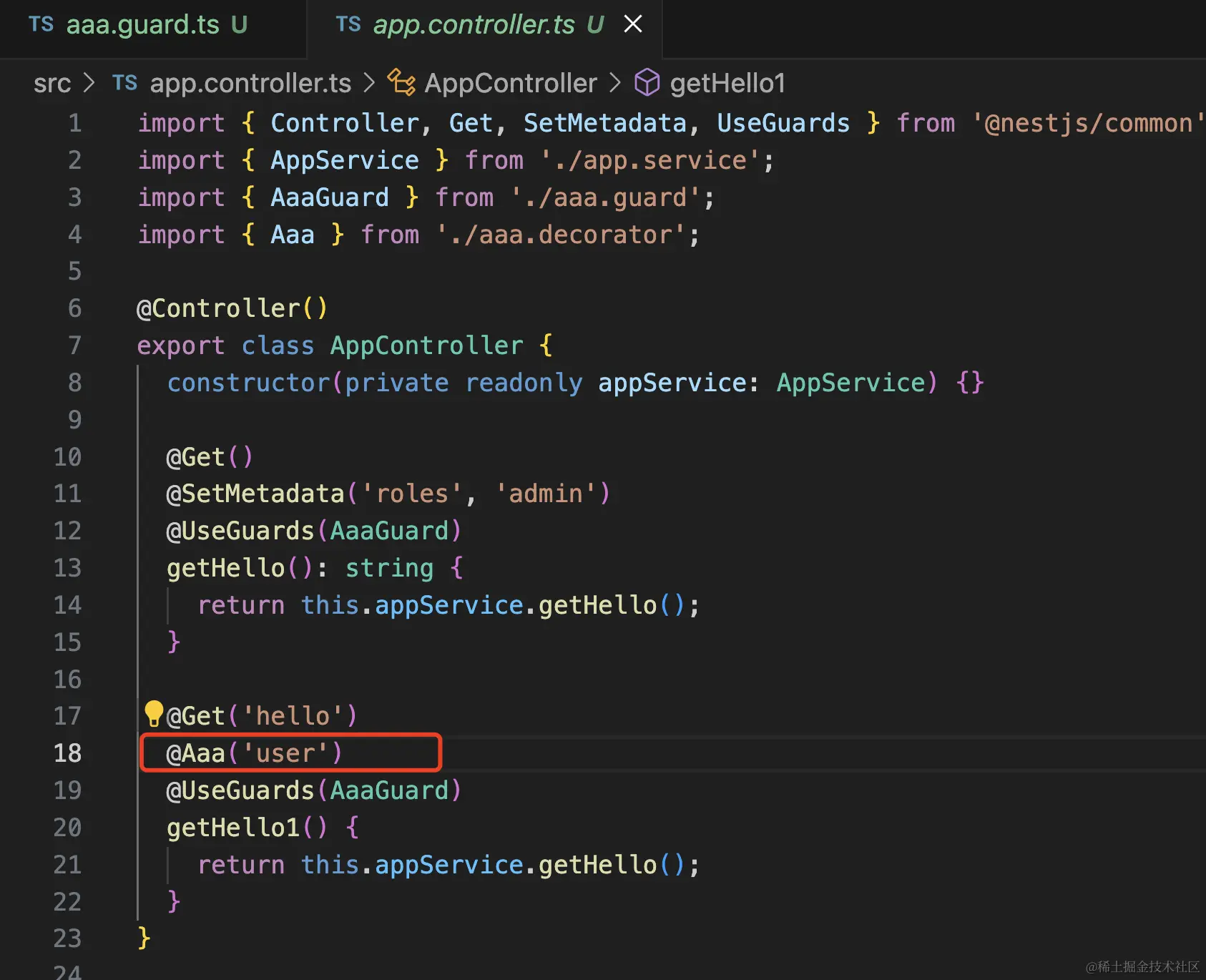Image resolution: width=1206 pixels, height=980 pixels.
Task: Click '@Aaa('user')' decorator text
Action: click(255, 753)
